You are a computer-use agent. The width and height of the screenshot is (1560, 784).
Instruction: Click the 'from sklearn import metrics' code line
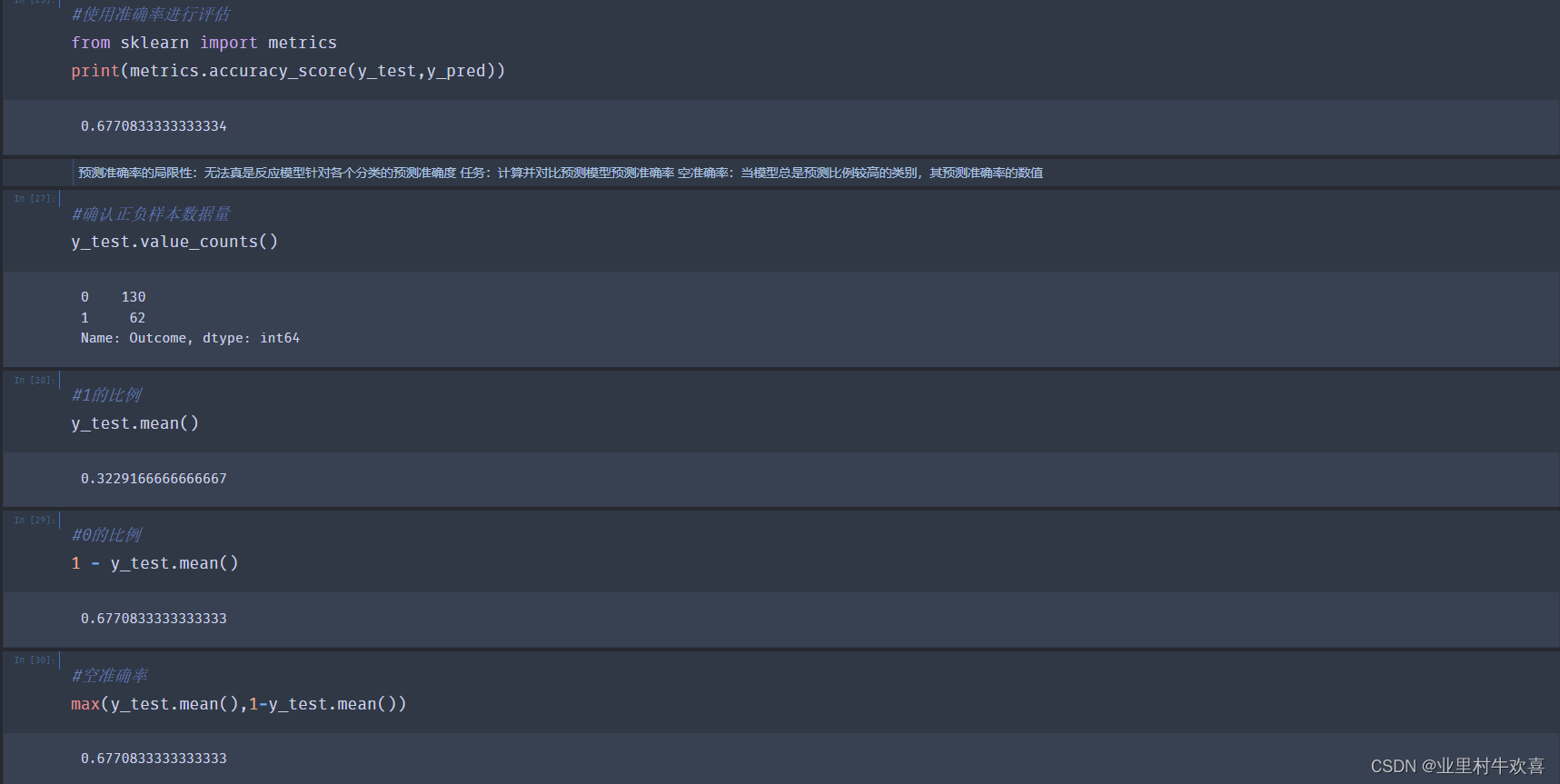(204, 43)
